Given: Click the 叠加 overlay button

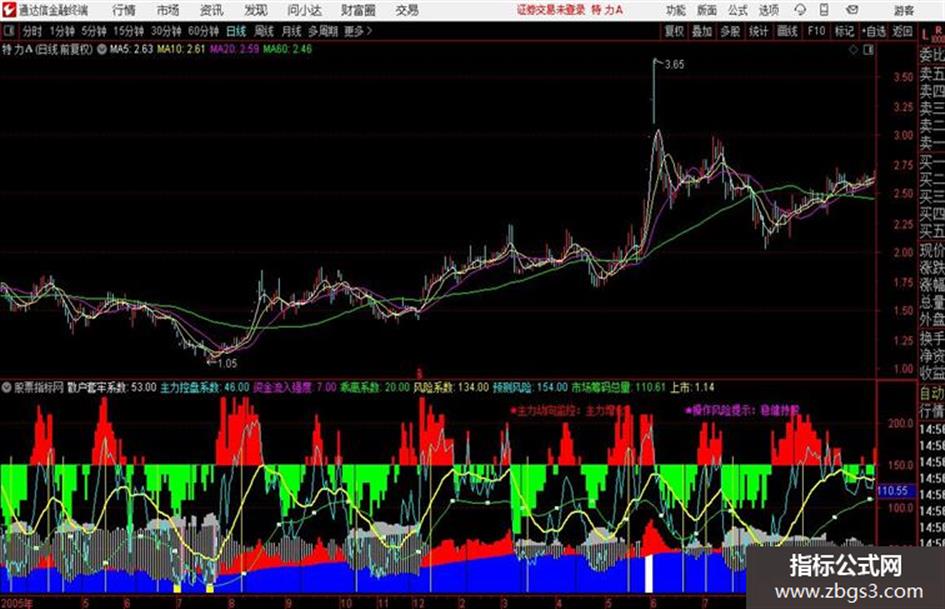Looking at the screenshot, I should click(x=702, y=31).
